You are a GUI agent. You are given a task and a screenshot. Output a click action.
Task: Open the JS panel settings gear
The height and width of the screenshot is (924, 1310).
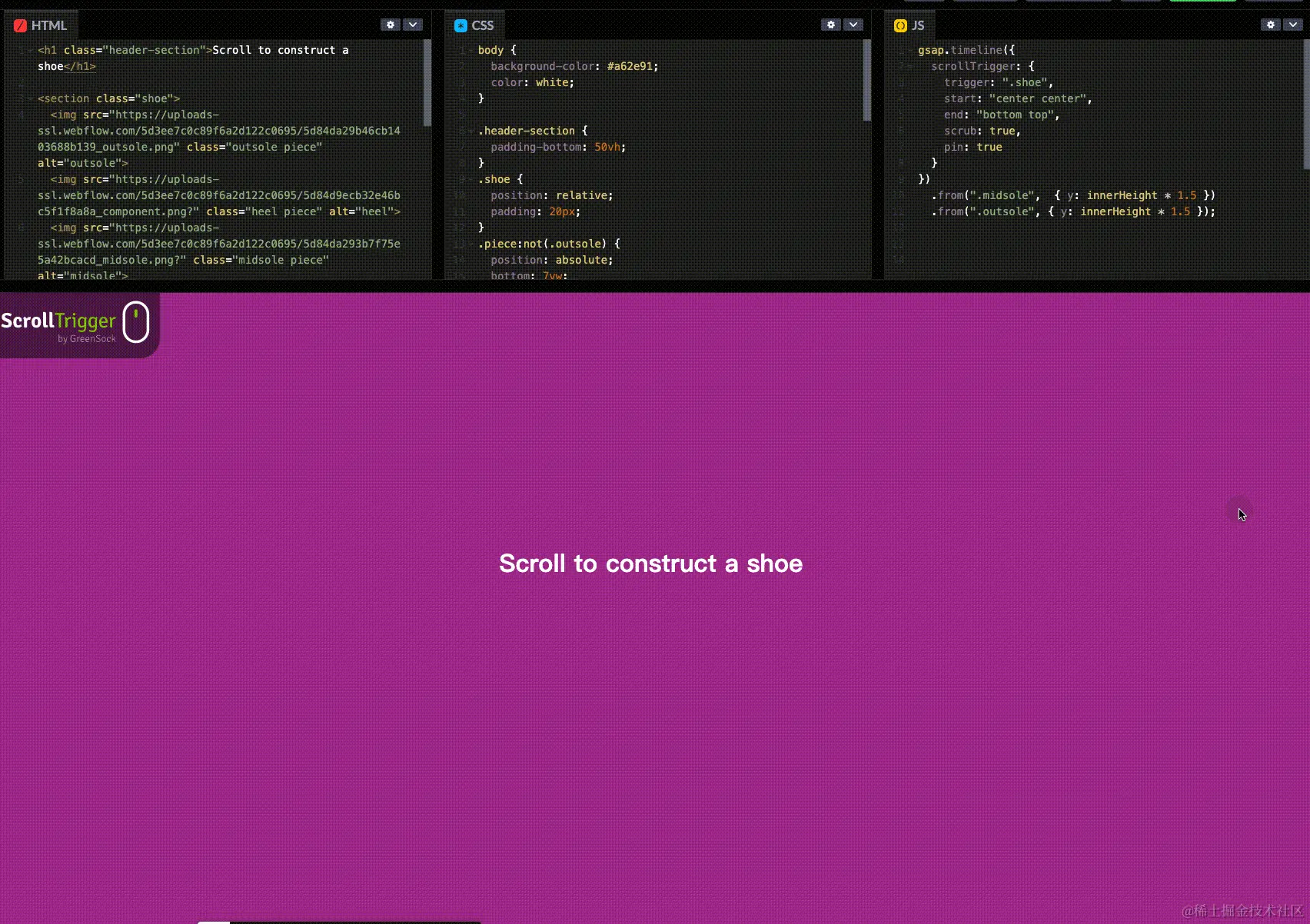[x=1270, y=24]
